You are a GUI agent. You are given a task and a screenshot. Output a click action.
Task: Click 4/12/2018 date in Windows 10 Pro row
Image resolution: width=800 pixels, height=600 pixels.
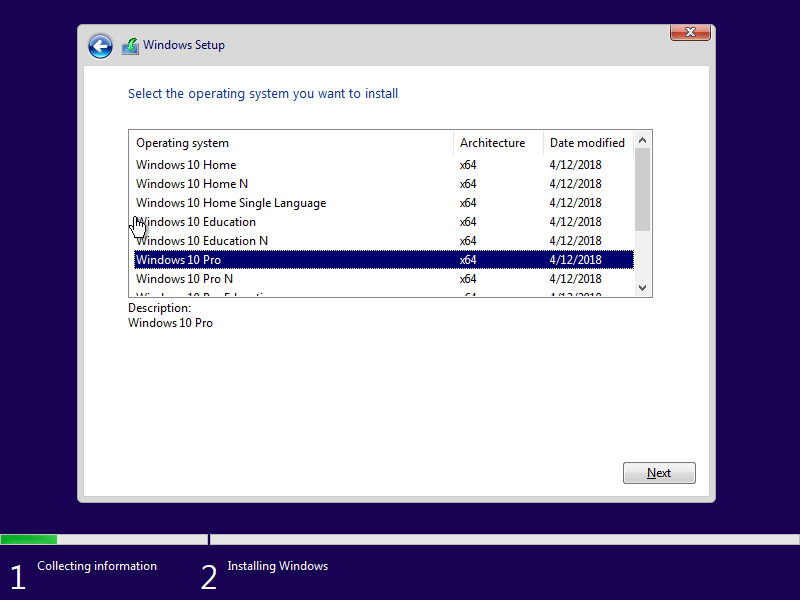576,260
